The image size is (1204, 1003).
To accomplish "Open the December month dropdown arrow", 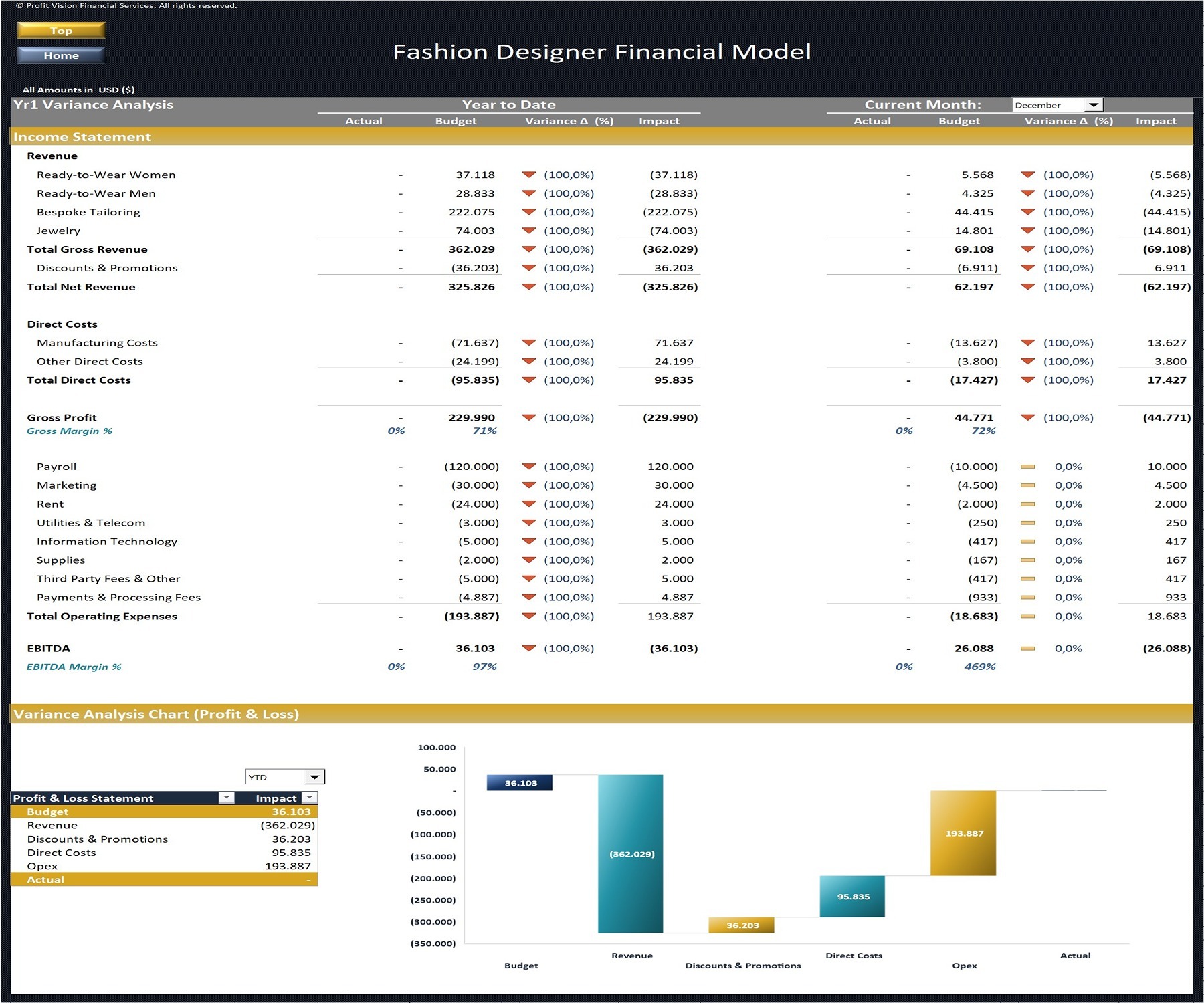I will [1094, 105].
